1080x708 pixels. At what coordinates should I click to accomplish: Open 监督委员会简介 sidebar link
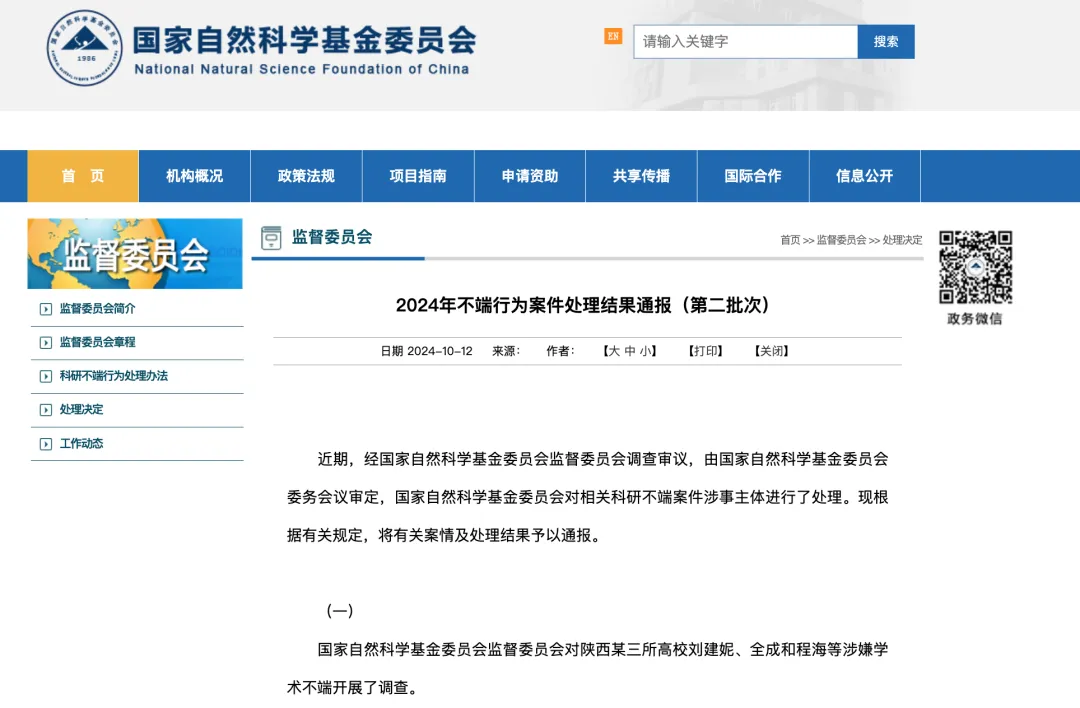(97, 309)
